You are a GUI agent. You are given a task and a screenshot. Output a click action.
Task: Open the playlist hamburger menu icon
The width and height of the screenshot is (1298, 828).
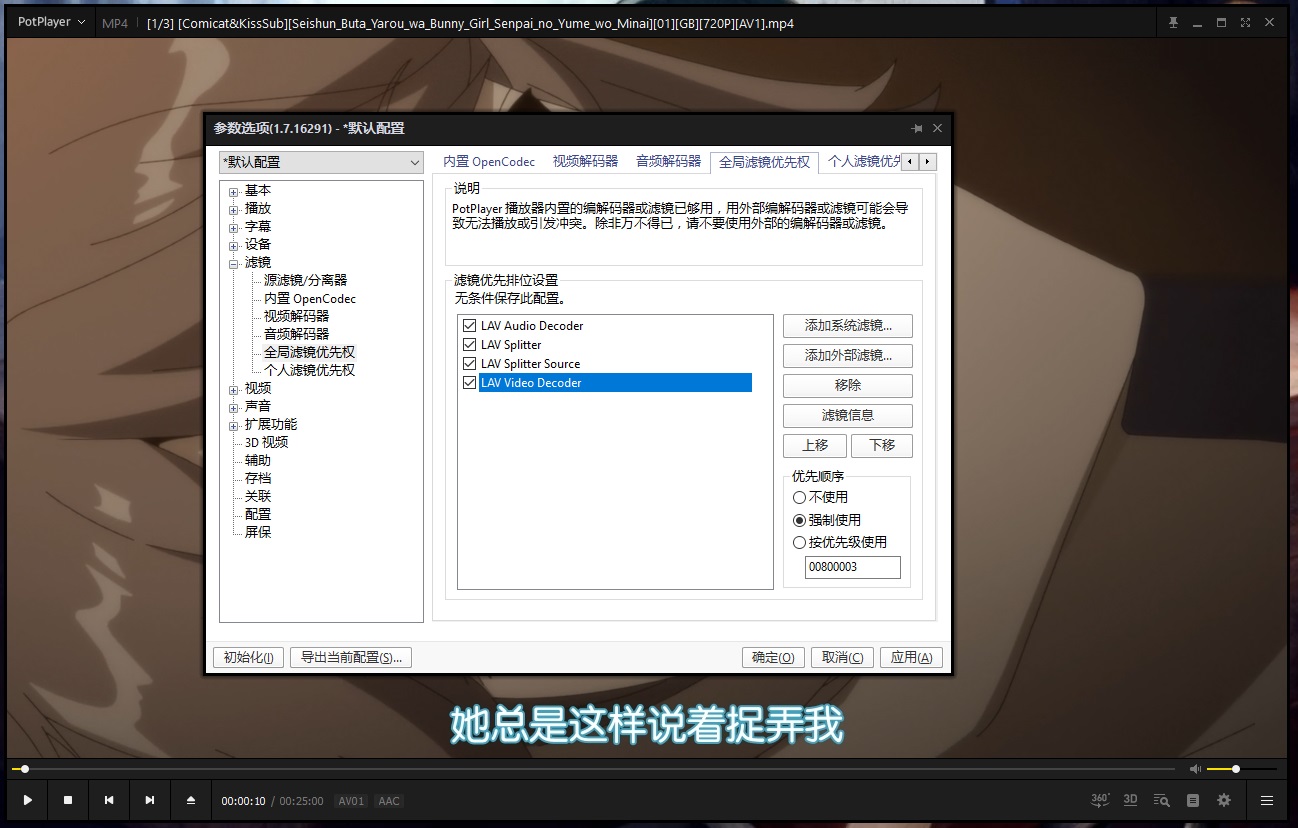point(1267,800)
